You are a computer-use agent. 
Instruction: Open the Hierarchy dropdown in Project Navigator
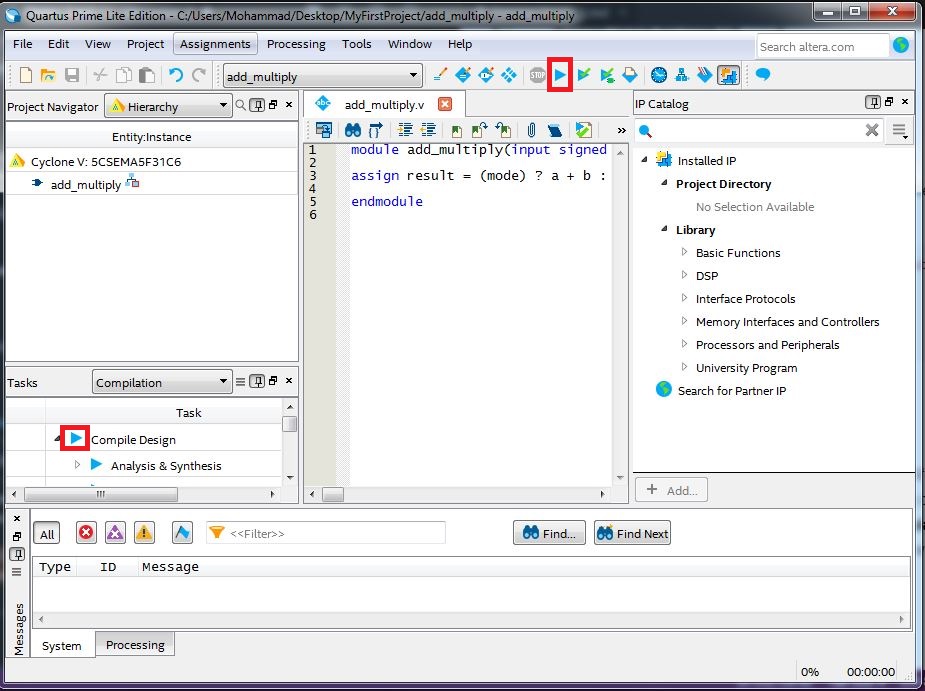[x=168, y=106]
